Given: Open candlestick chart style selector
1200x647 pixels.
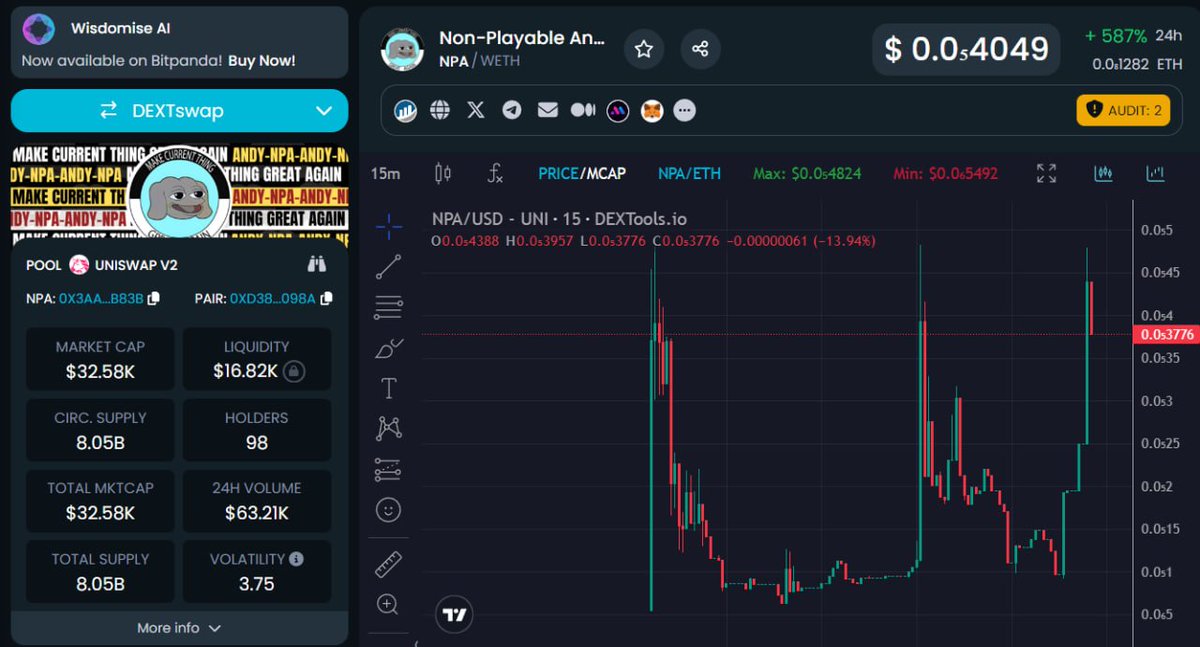Looking at the screenshot, I should 443,173.
